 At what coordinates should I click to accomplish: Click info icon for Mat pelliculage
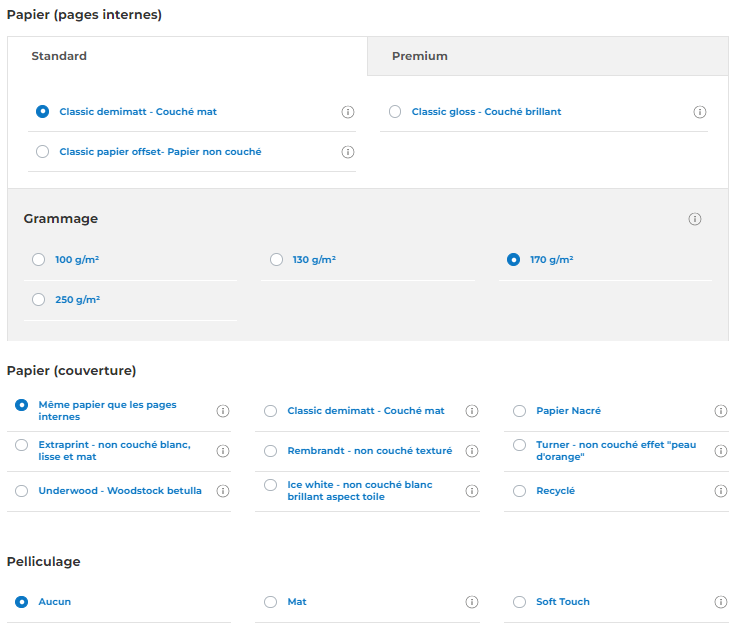472,602
